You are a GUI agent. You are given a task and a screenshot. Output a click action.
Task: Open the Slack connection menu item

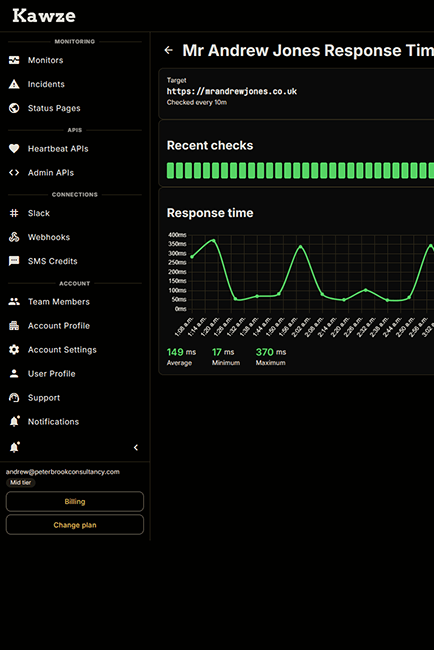tap(75, 213)
